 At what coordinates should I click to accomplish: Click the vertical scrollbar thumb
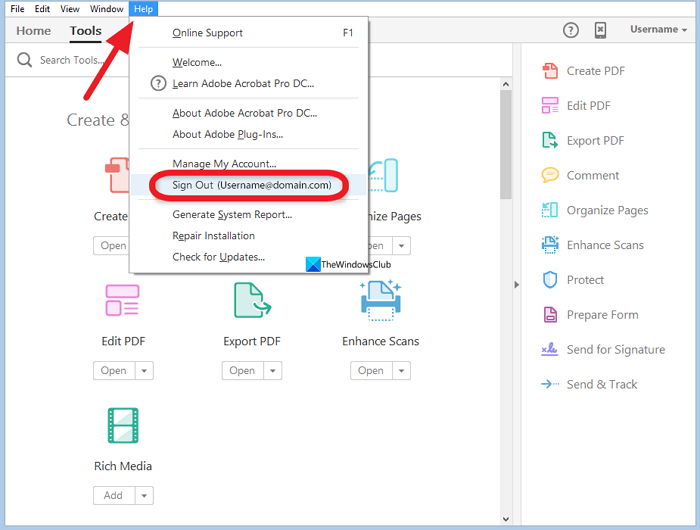(505, 145)
